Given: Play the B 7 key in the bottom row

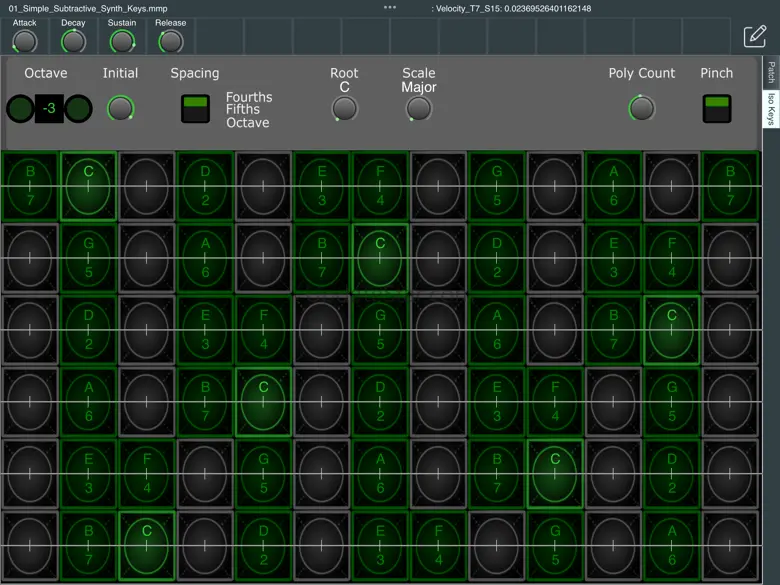Looking at the screenshot, I should coord(88,546).
